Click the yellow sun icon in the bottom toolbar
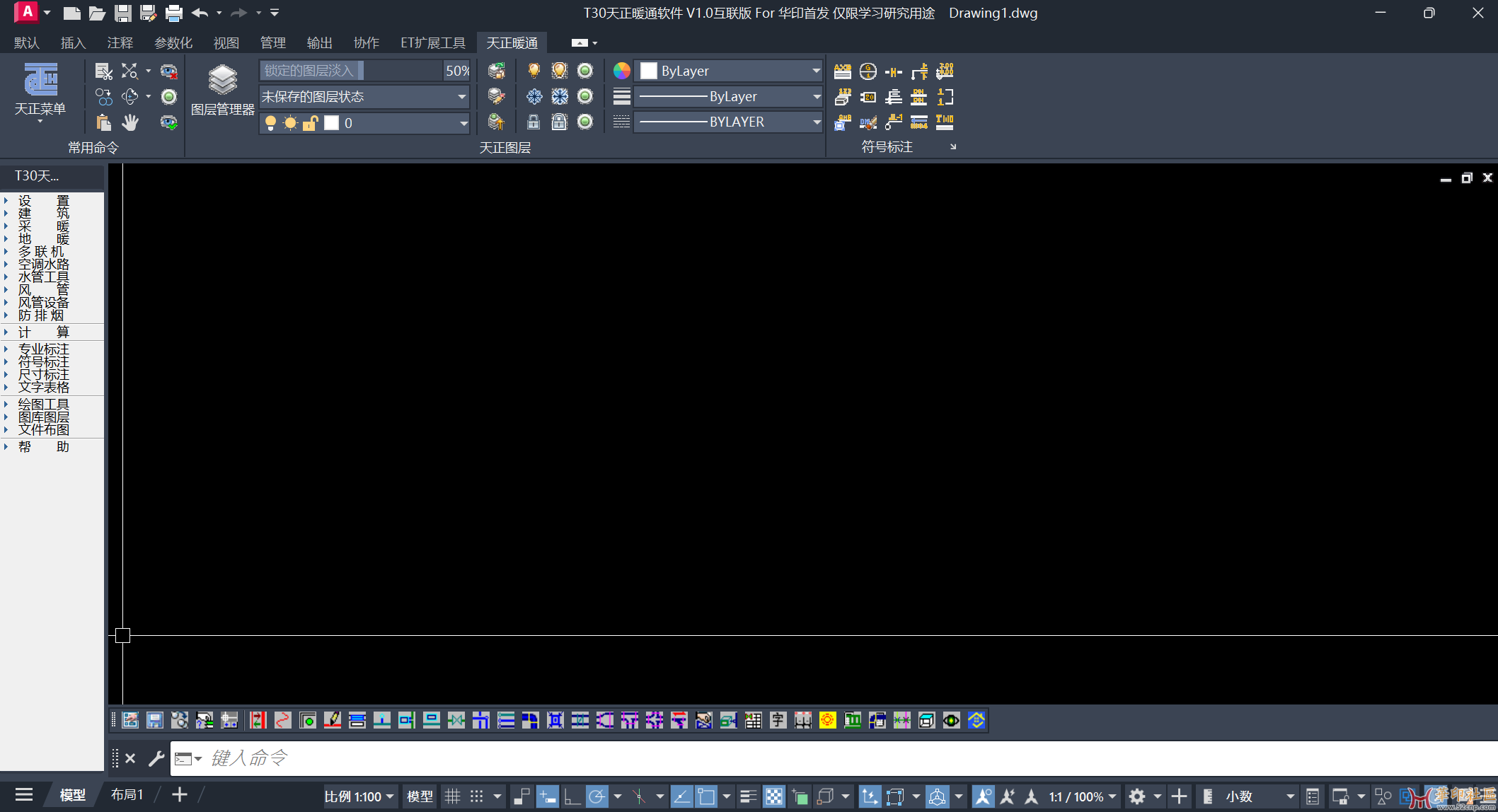 coord(827,720)
